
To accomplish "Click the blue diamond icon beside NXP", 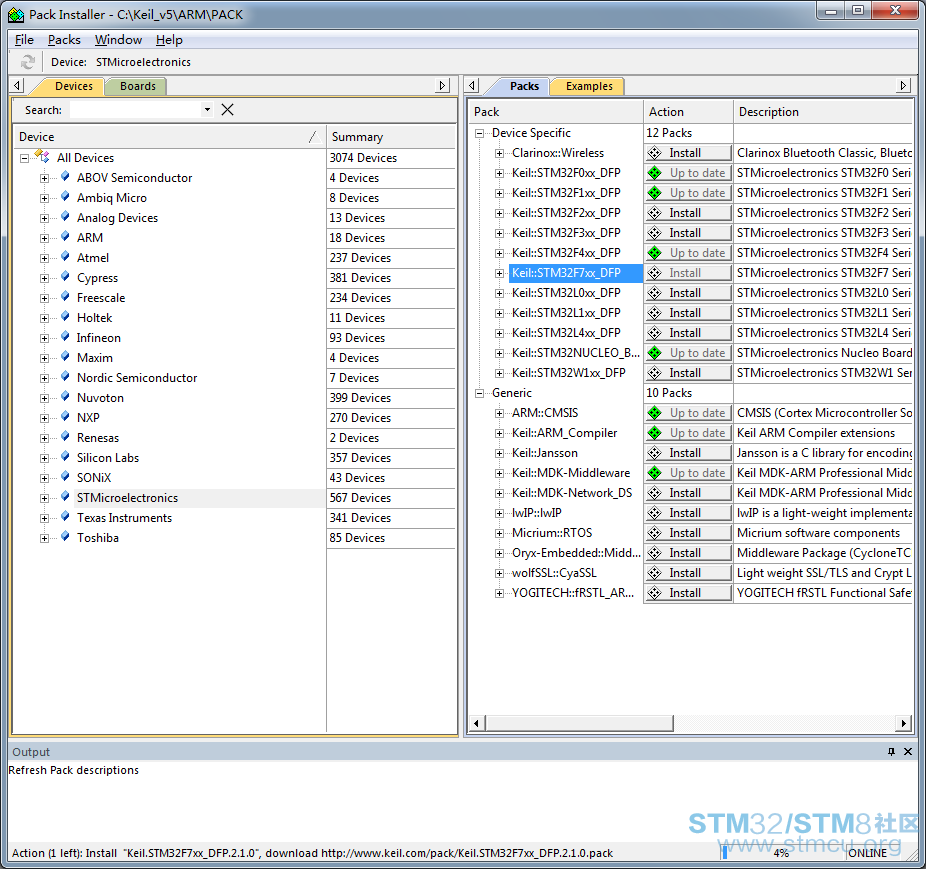I will (x=65, y=417).
